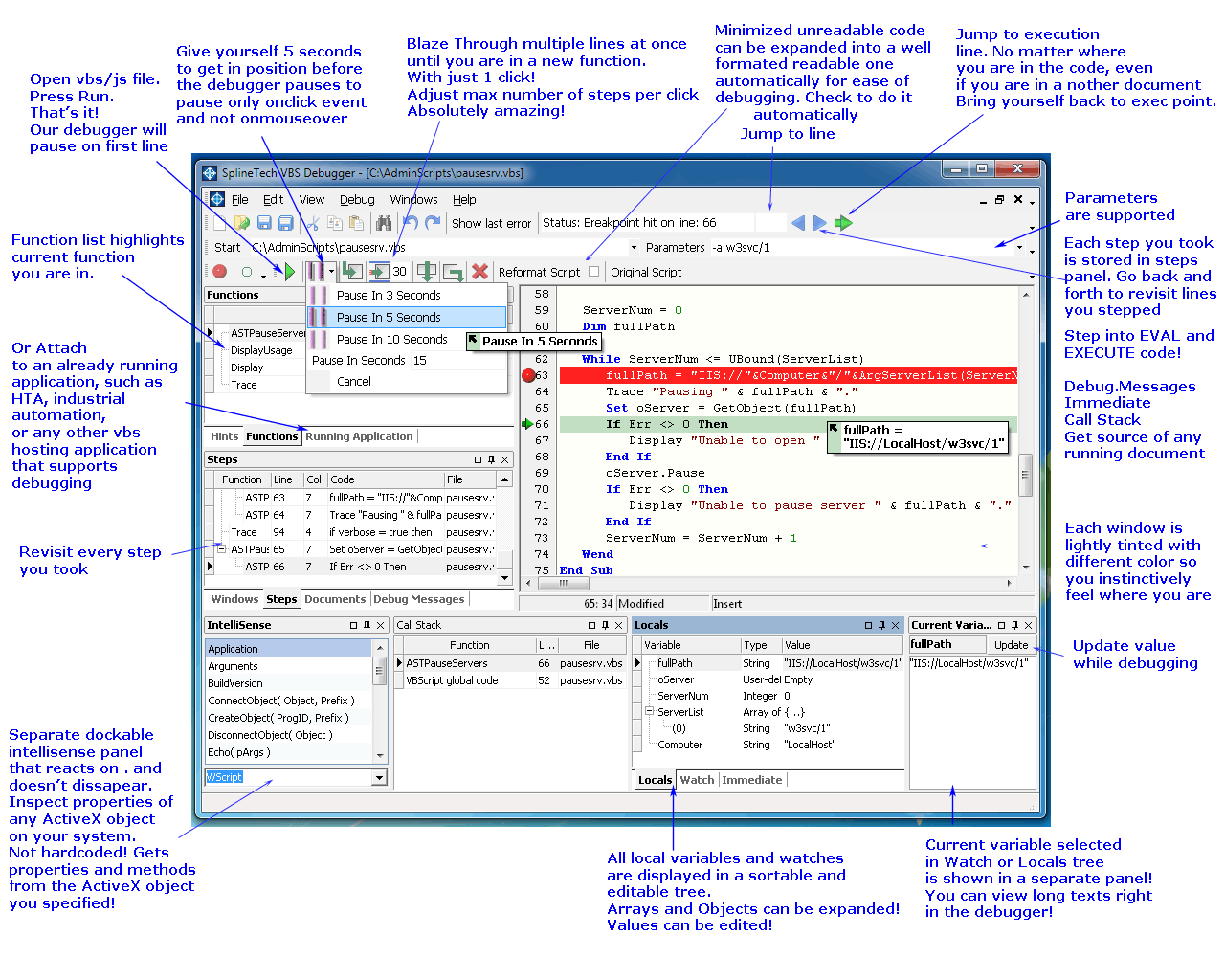Image resolution: width=1225 pixels, height=980 pixels.
Task: Click the Paste clipboard icon
Action: click(x=356, y=223)
